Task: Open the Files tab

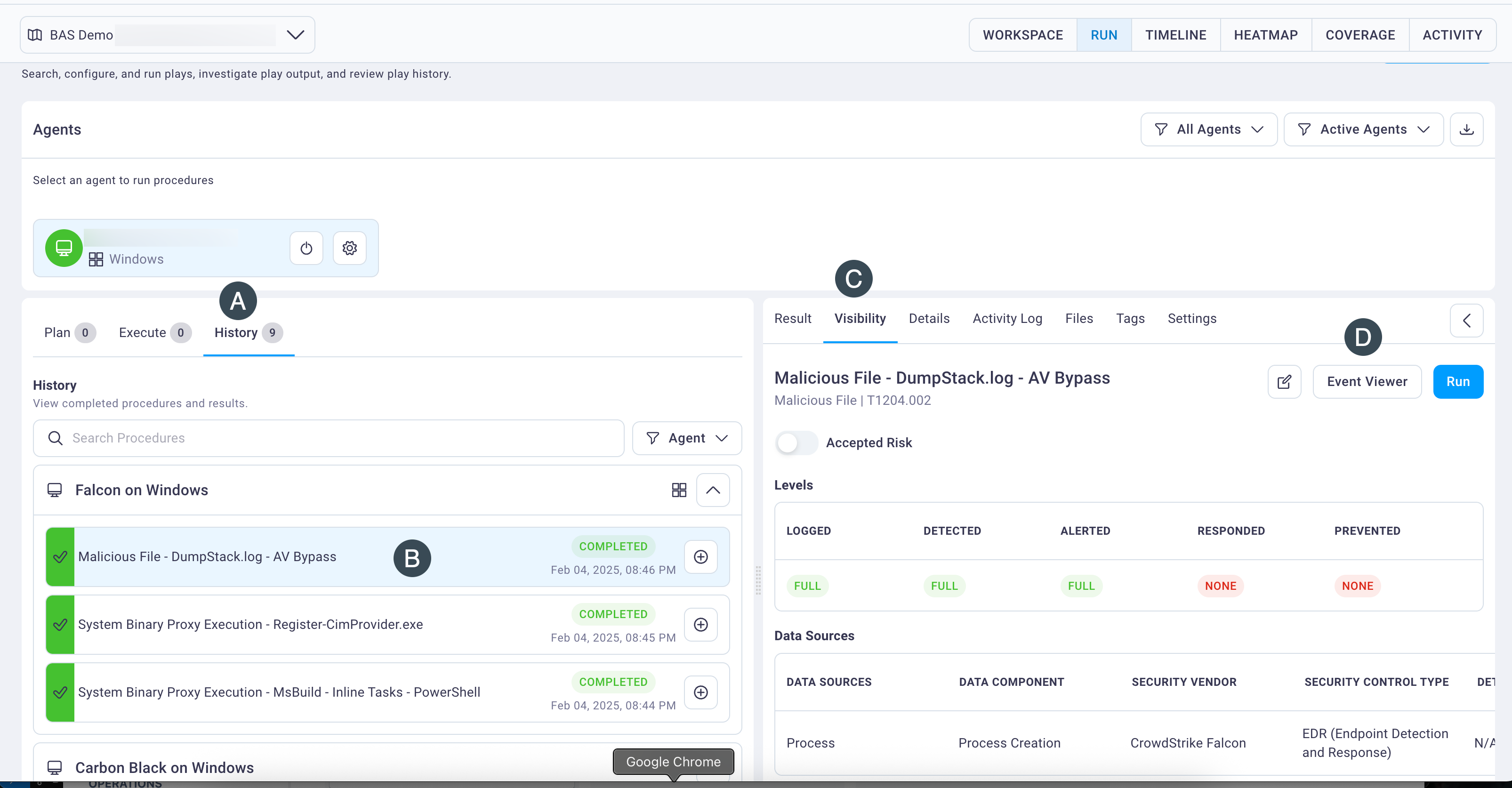Action: coord(1079,319)
